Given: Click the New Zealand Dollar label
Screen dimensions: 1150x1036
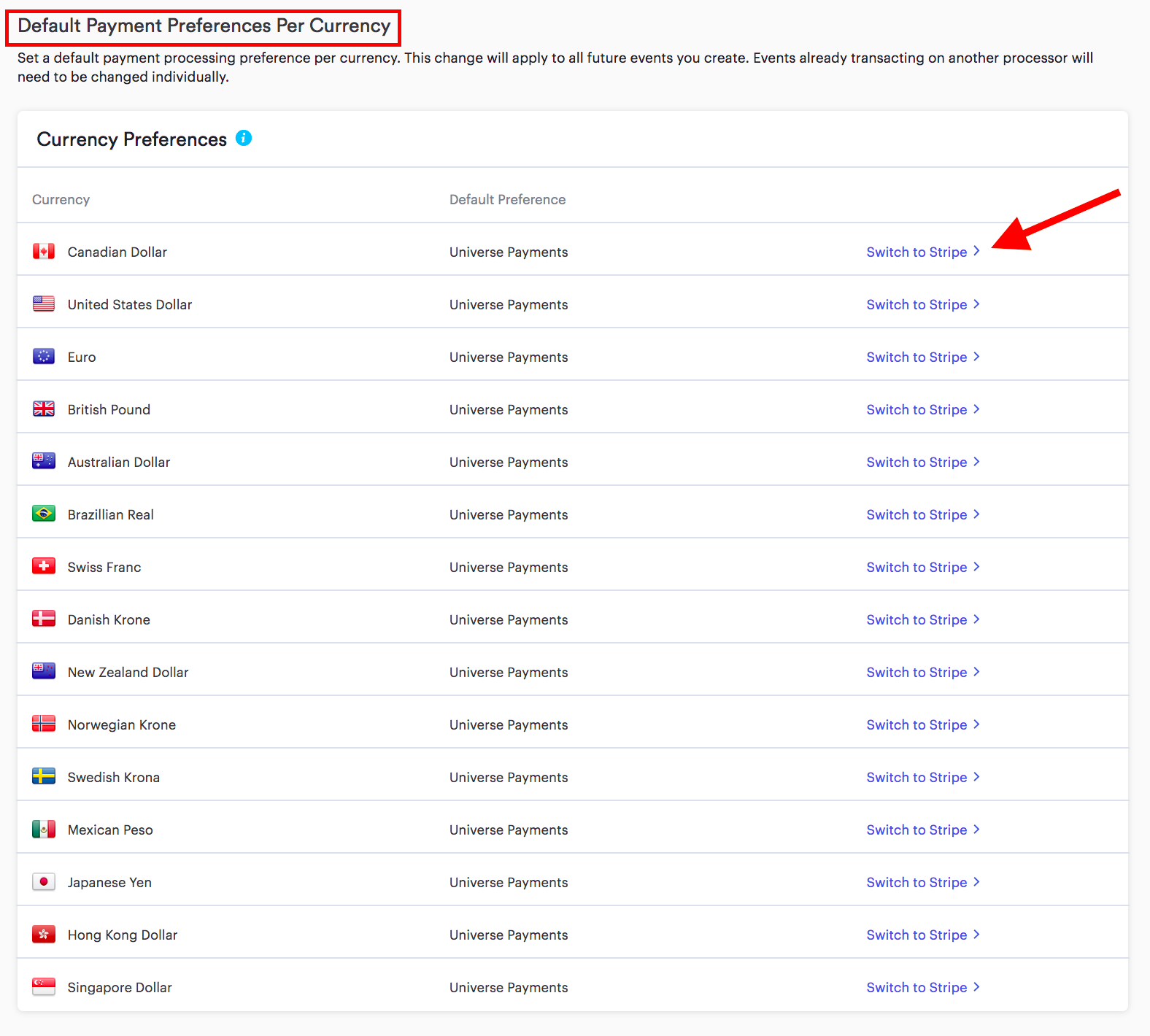Looking at the screenshot, I should click(x=128, y=672).
